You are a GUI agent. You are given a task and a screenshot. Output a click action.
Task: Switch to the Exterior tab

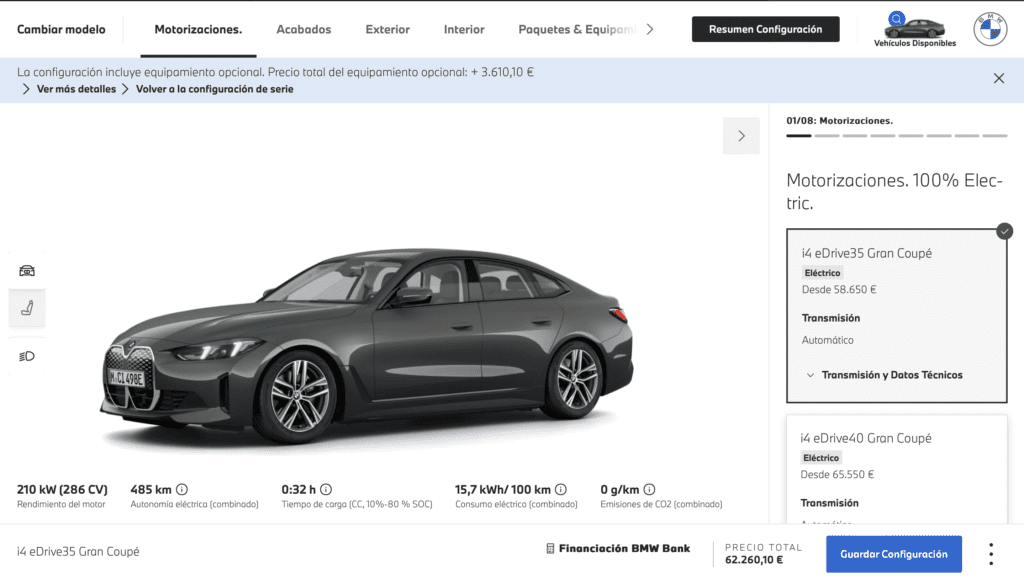point(387,29)
